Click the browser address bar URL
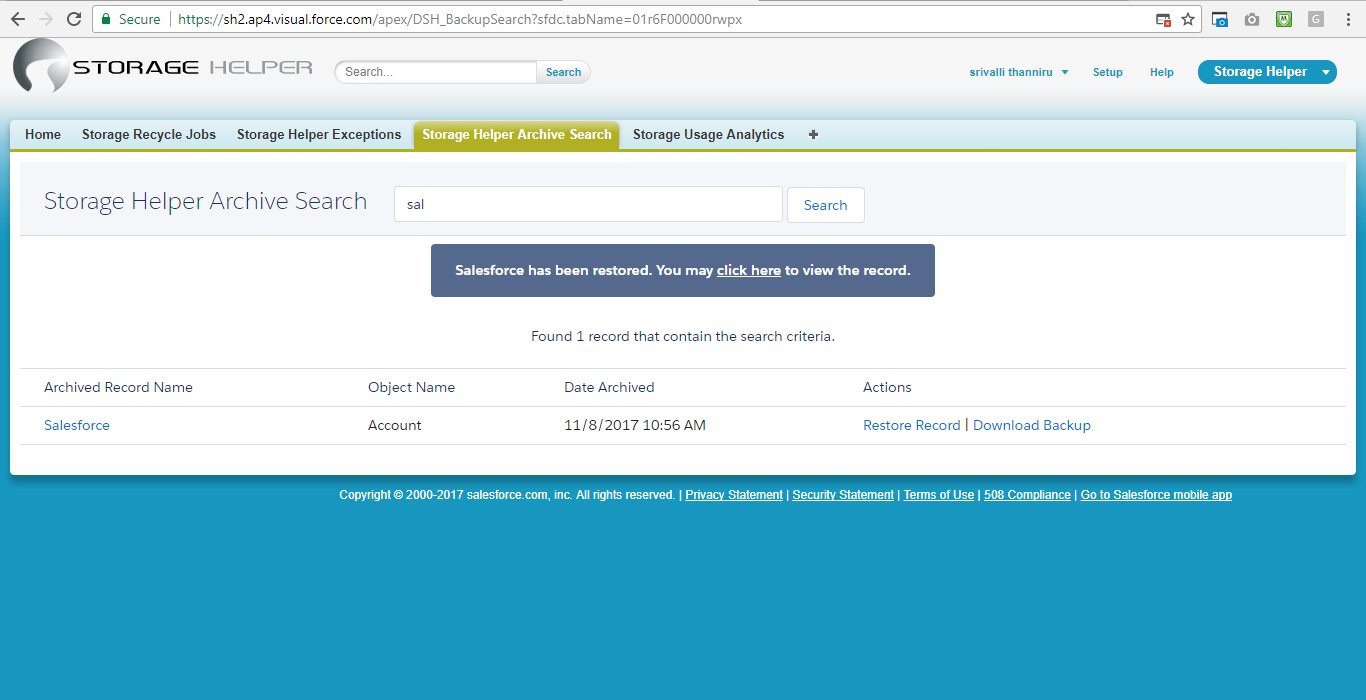This screenshot has width=1366, height=700. (460, 19)
